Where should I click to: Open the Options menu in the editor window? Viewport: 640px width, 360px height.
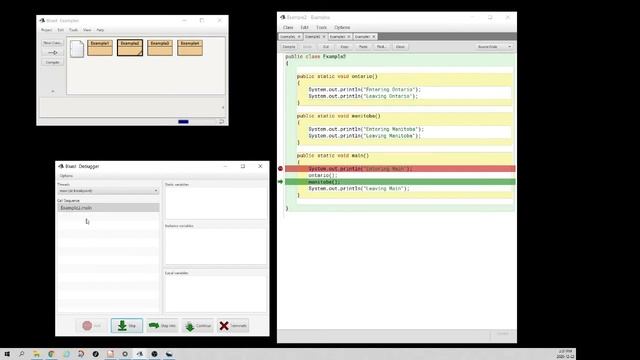342,27
